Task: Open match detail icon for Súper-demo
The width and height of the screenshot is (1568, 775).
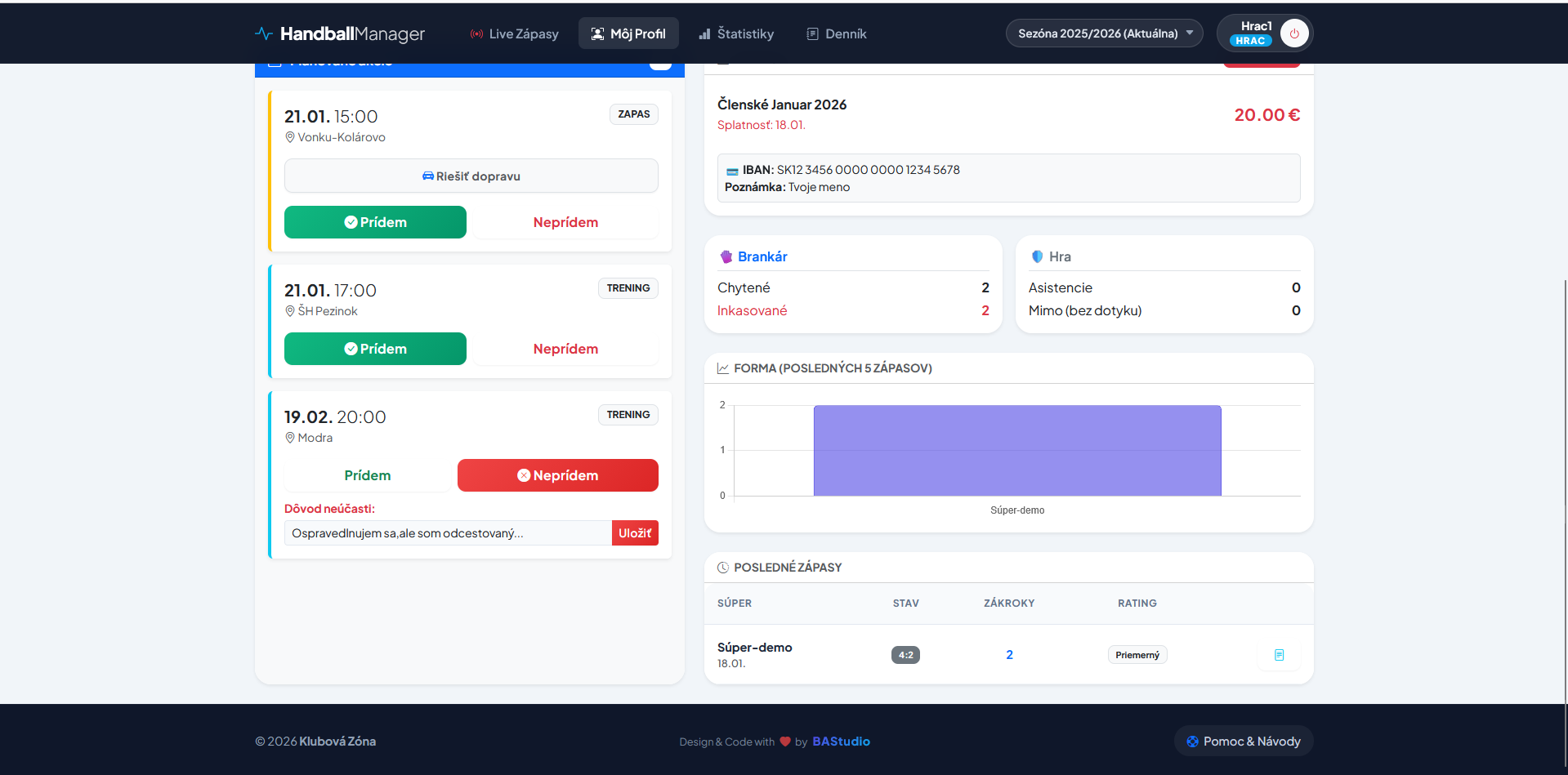Action: pos(1279,655)
